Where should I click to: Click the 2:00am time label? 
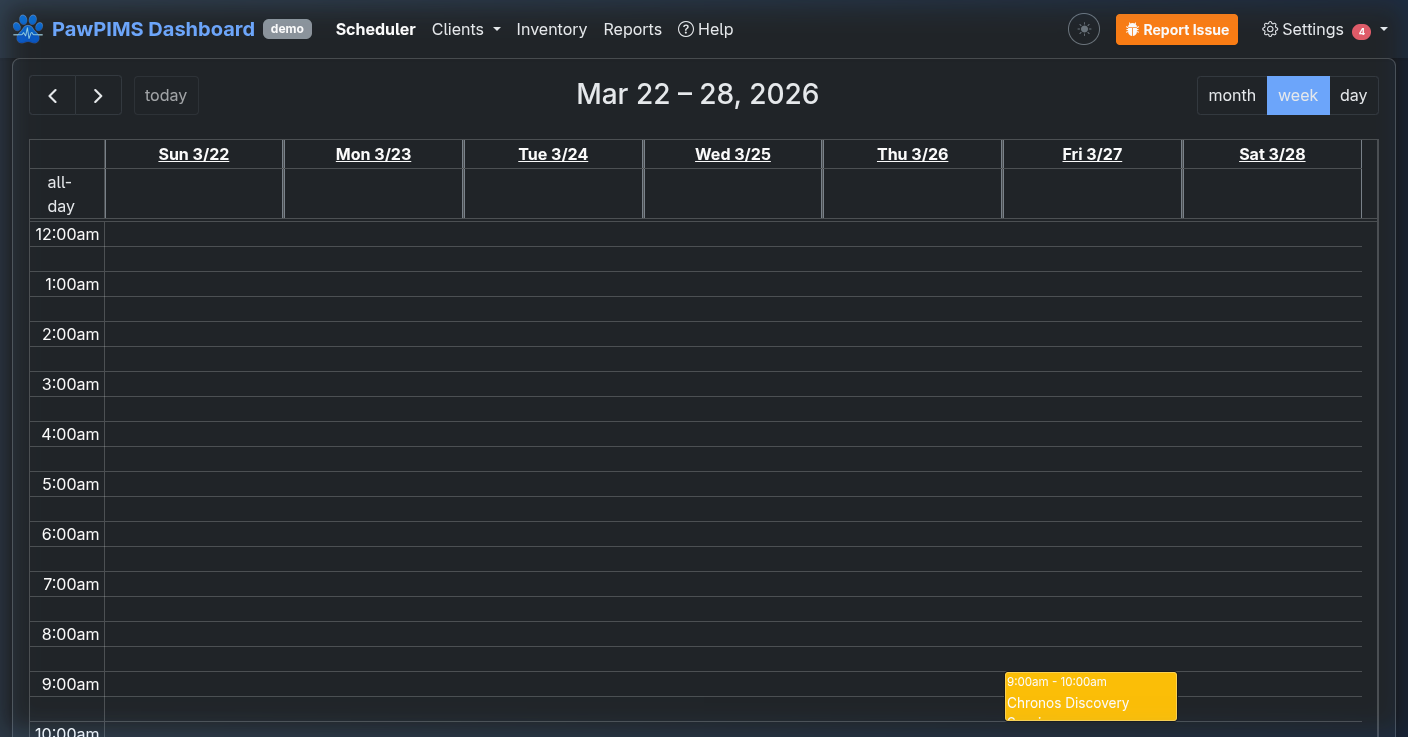click(x=70, y=334)
